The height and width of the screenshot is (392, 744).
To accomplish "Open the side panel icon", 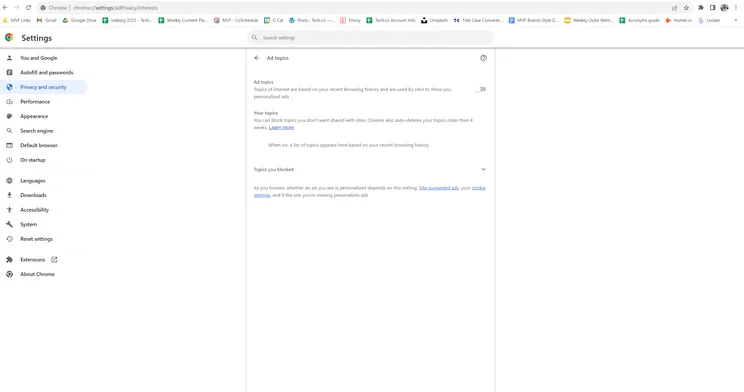I will click(712, 8).
